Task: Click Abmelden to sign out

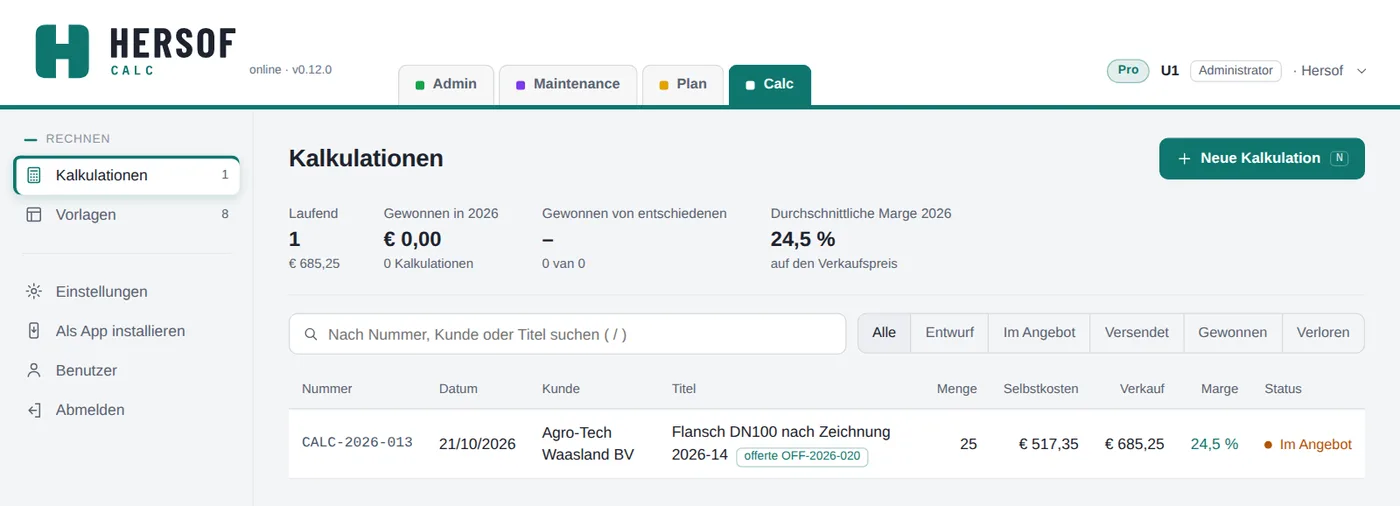Action: click(127, 410)
